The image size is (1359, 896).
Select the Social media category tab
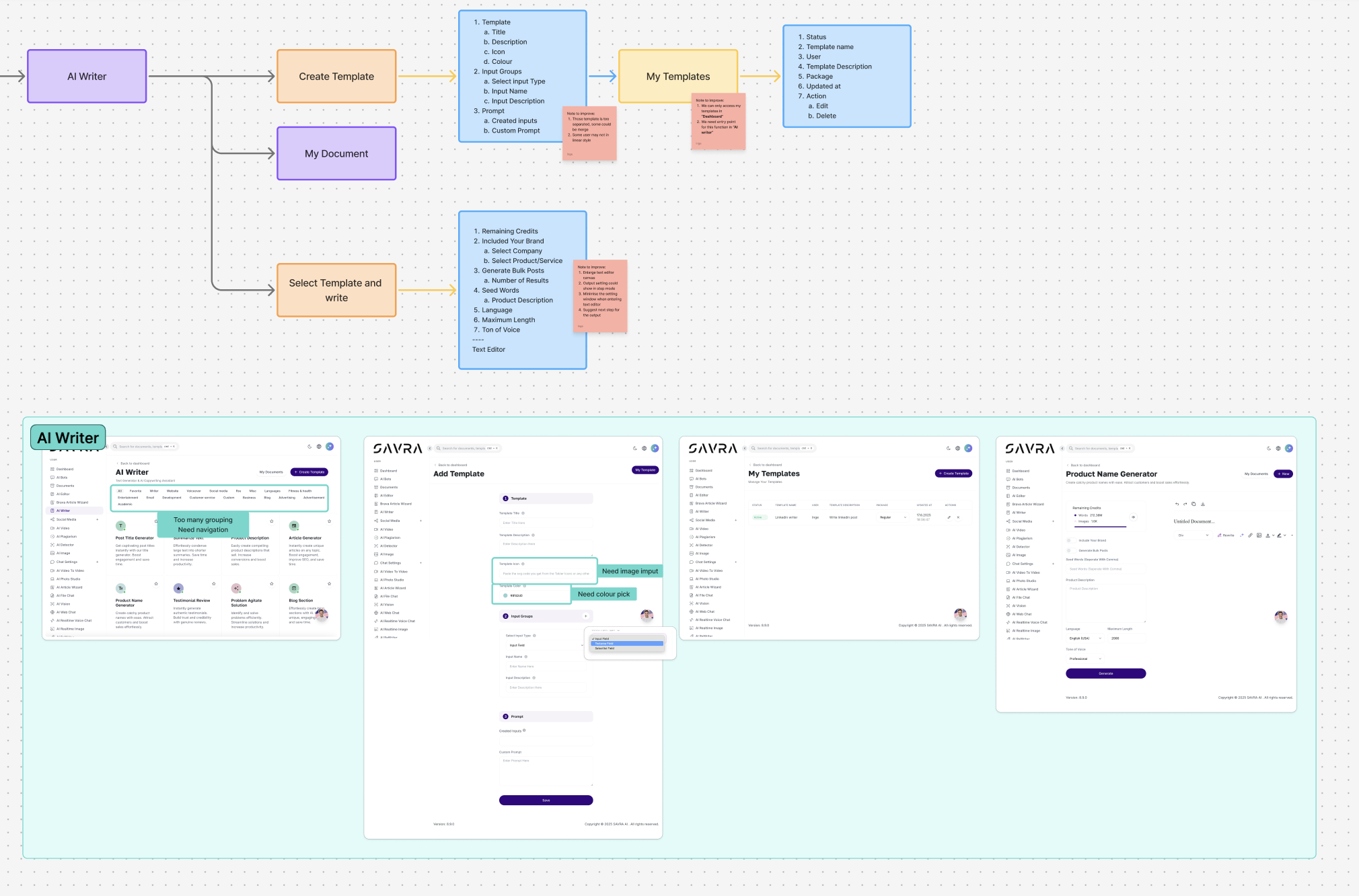tap(219, 491)
